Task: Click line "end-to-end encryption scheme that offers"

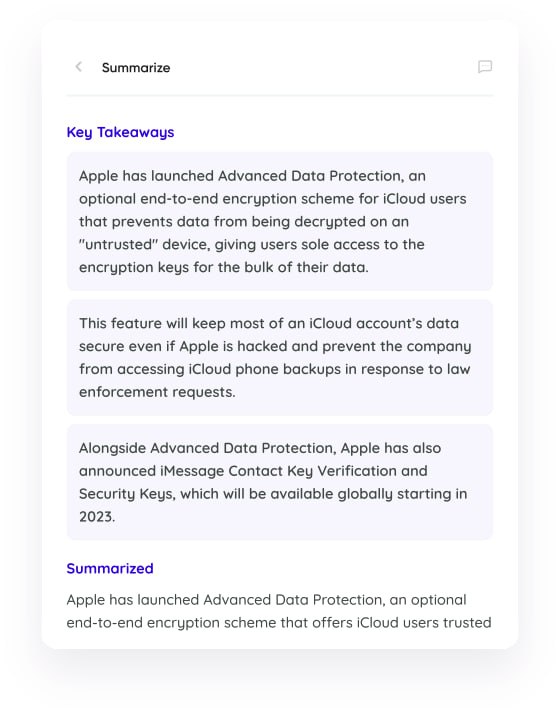Action: coord(279,623)
